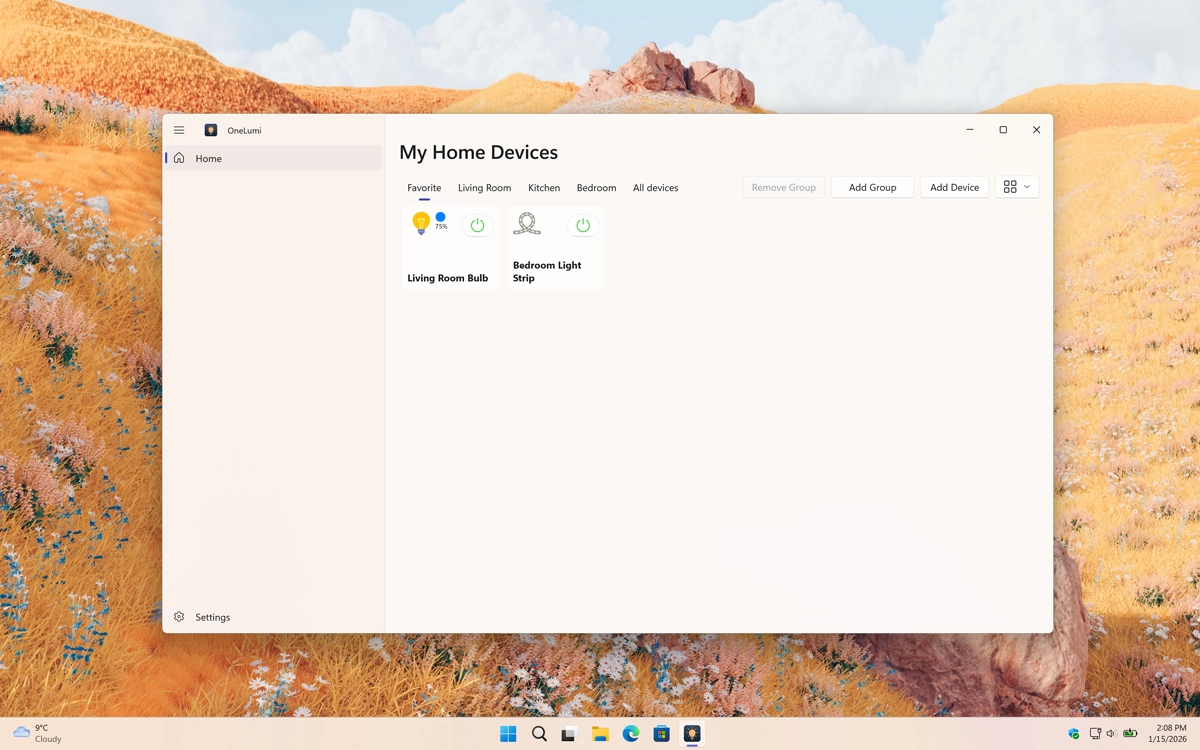
Task: Open Settings via the gear icon
Action: tap(179, 617)
